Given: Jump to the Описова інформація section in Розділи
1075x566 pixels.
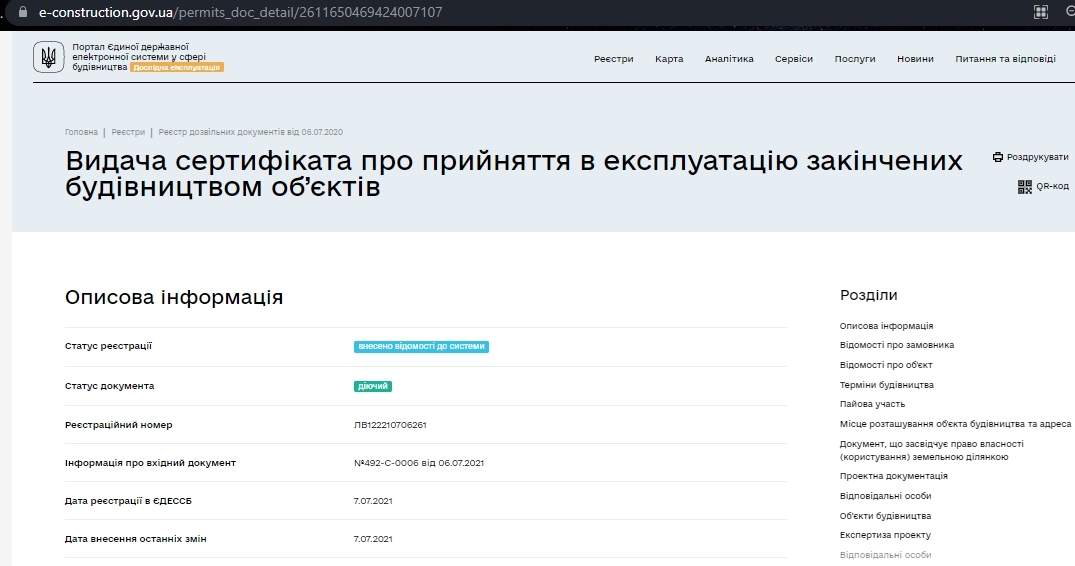Looking at the screenshot, I should click(886, 326).
